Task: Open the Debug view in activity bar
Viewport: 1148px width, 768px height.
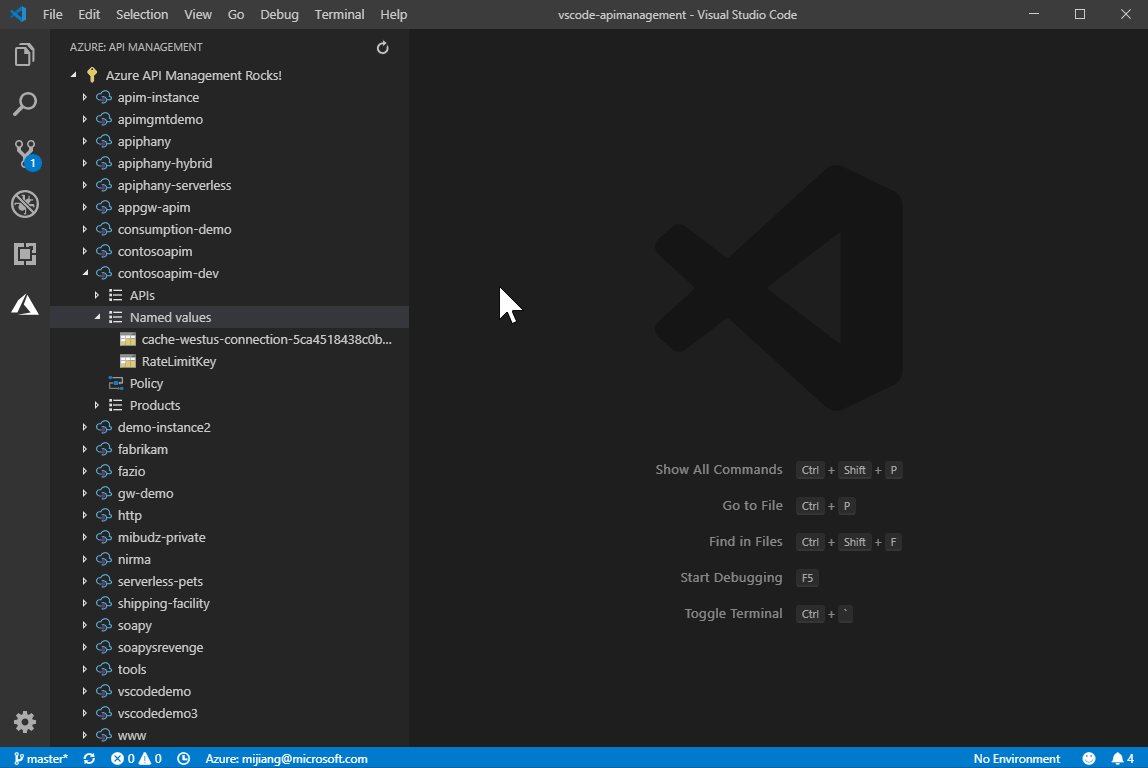Action: coord(25,204)
